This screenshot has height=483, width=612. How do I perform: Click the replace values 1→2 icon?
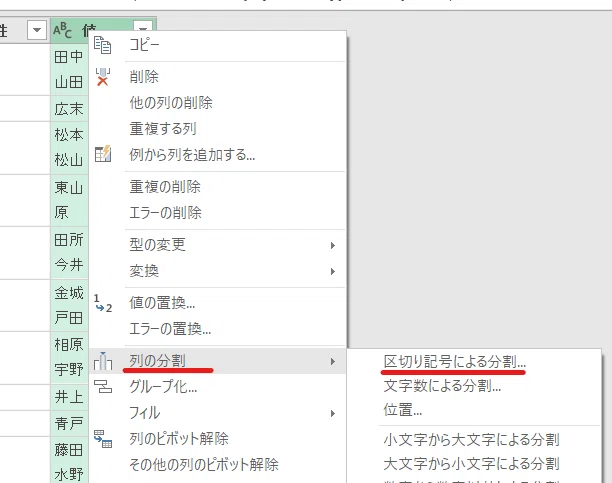coord(103,303)
